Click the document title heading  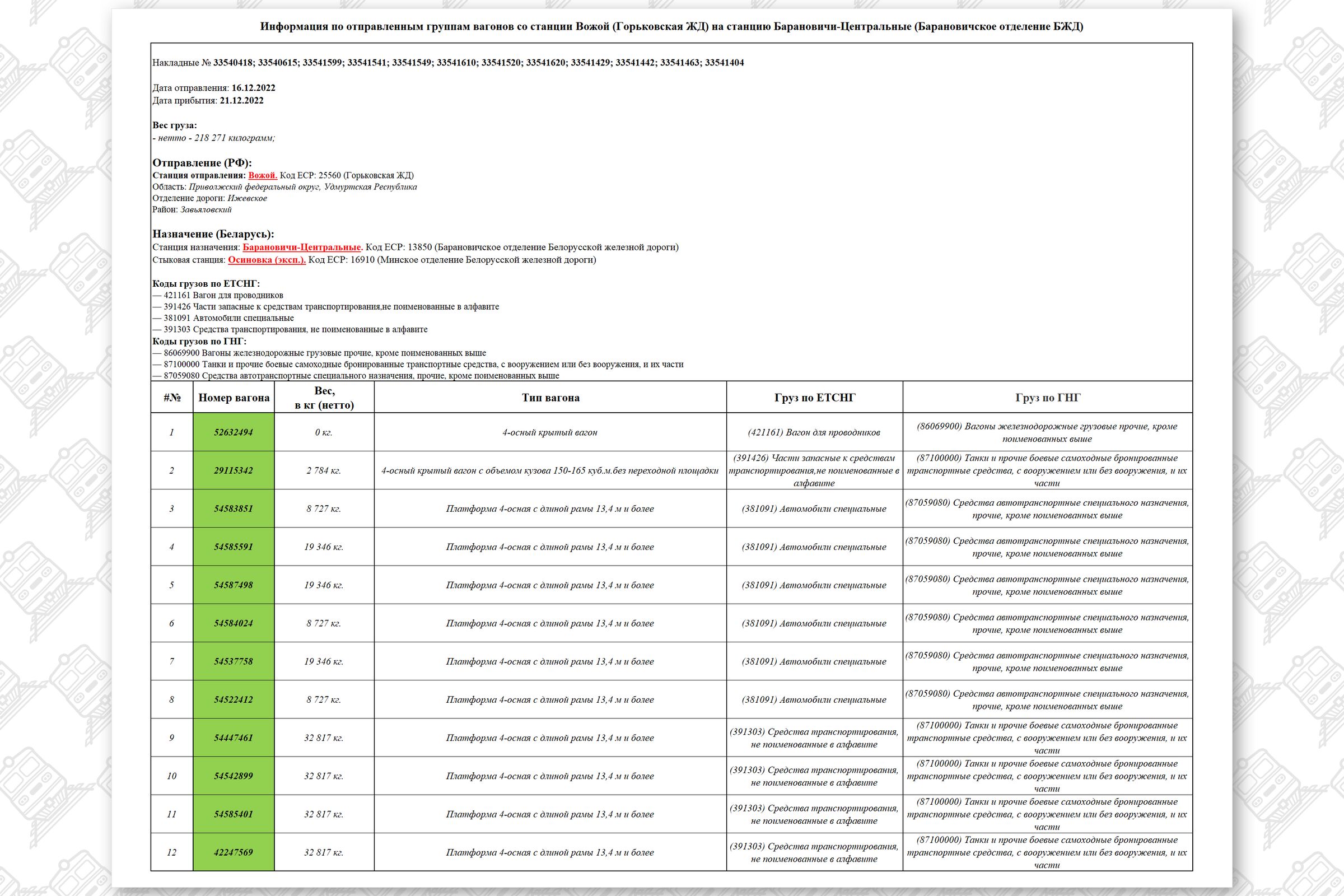(671, 27)
